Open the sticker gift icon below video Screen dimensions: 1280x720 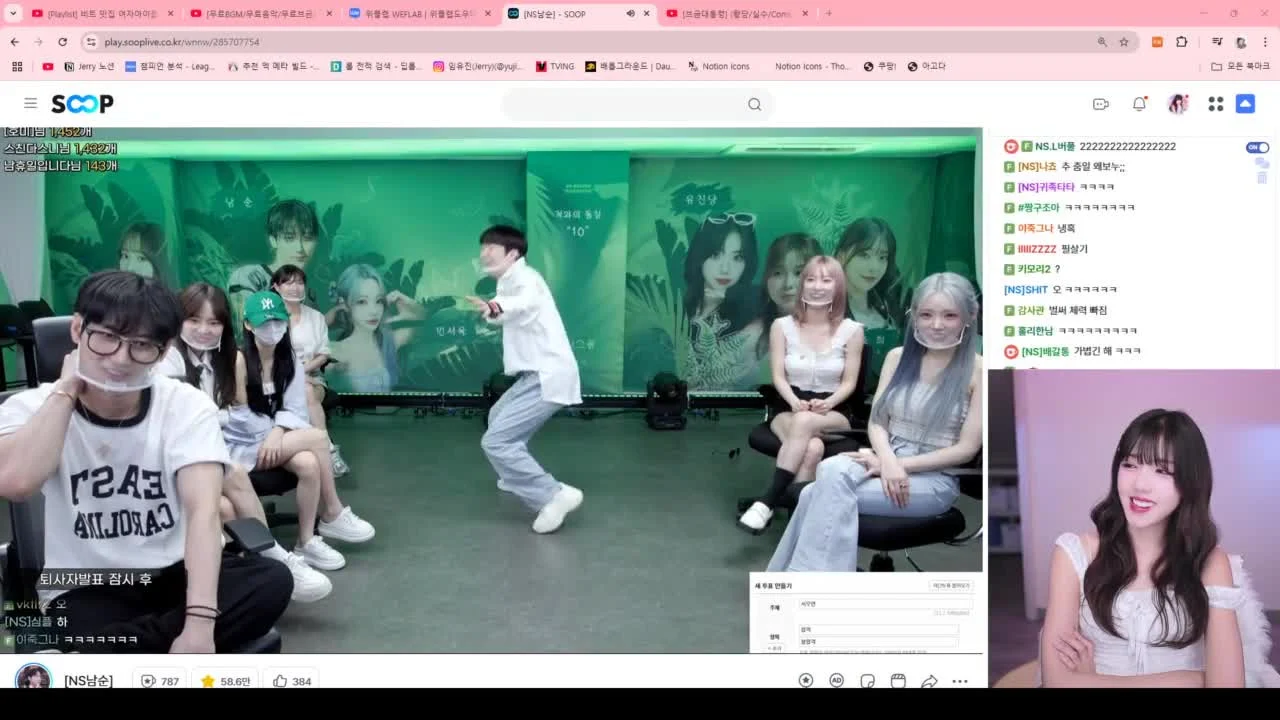click(x=867, y=681)
